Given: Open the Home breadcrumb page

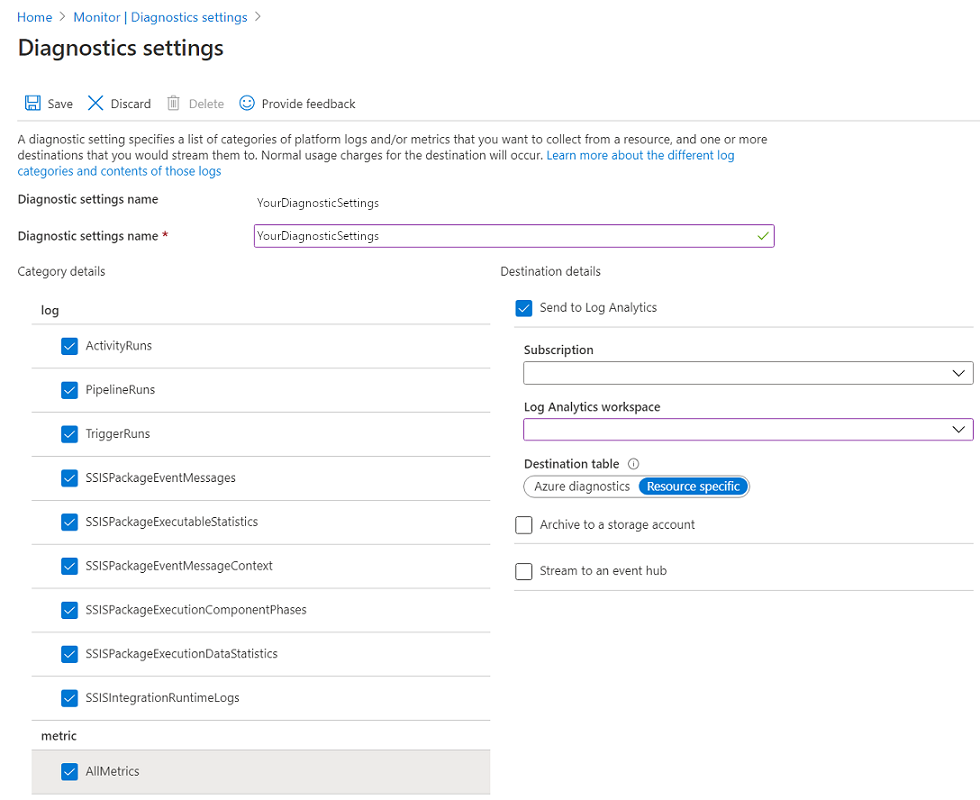Looking at the screenshot, I should tap(34, 17).
